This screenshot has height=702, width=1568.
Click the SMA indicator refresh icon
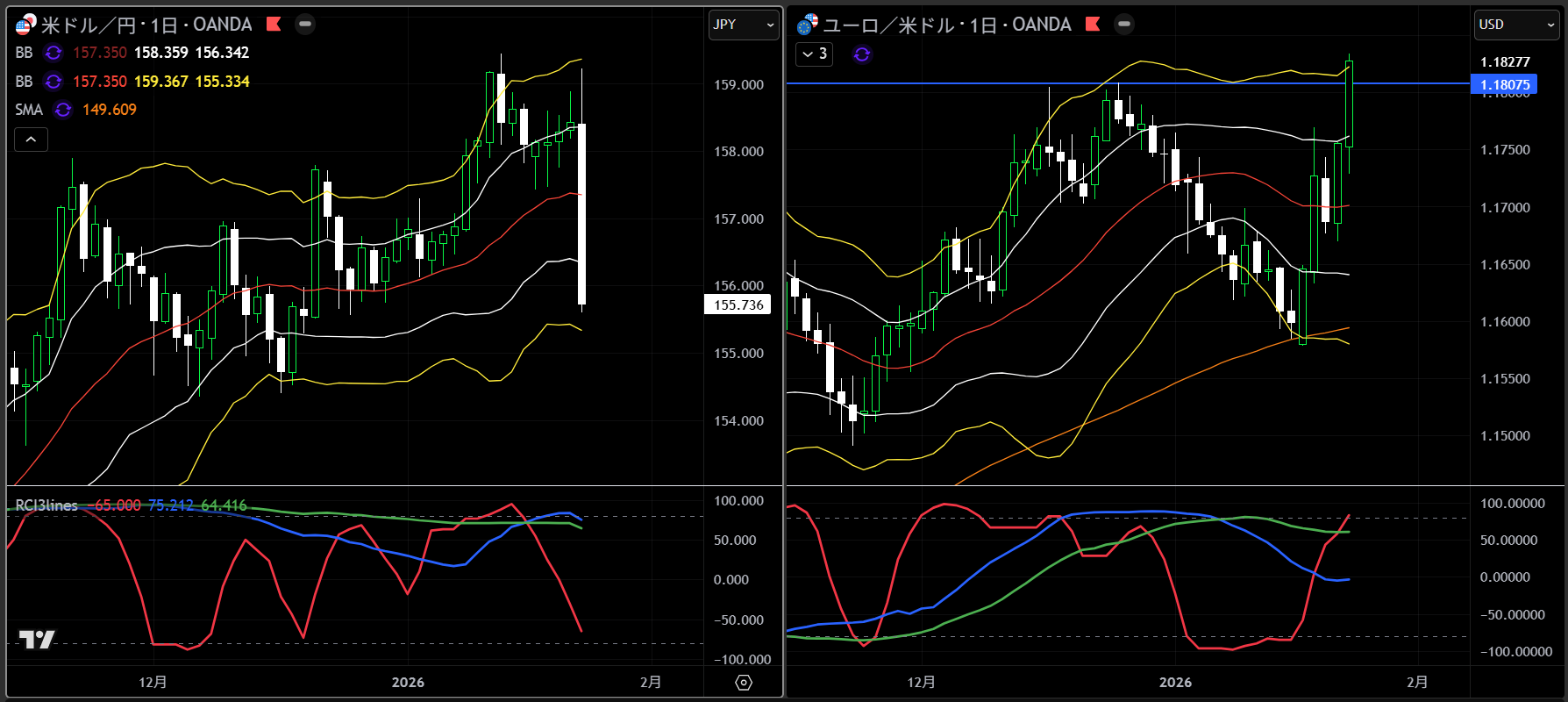tap(63, 110)
